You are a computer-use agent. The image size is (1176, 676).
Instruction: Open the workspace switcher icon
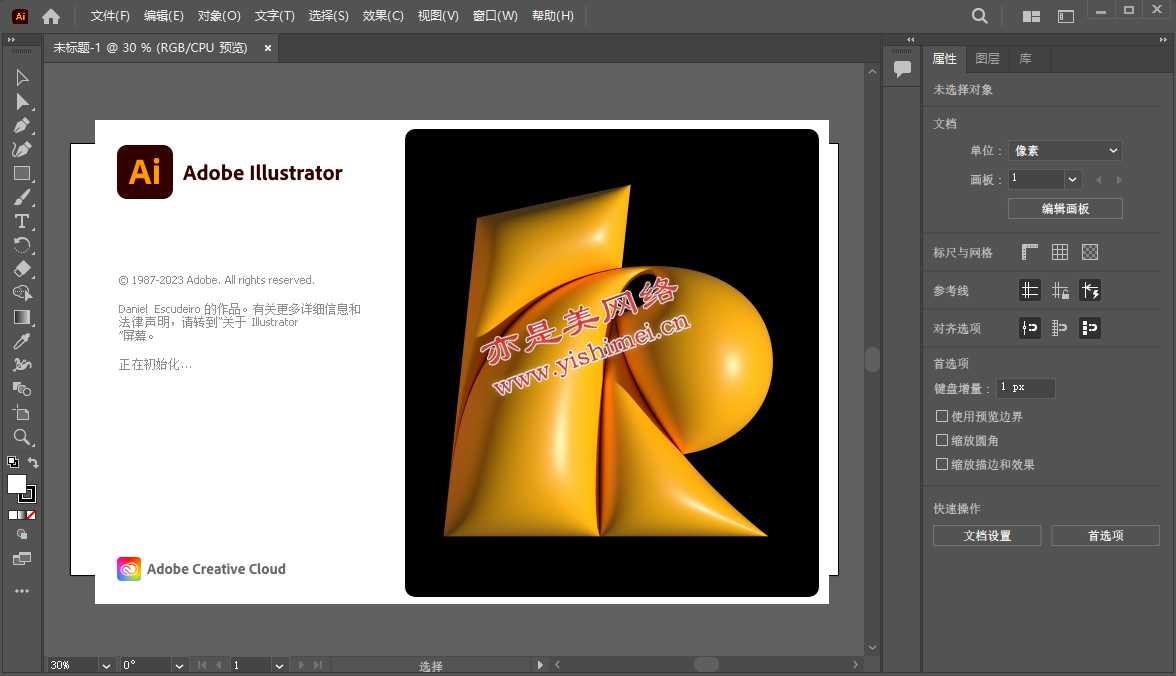[x=1066, y=16]
